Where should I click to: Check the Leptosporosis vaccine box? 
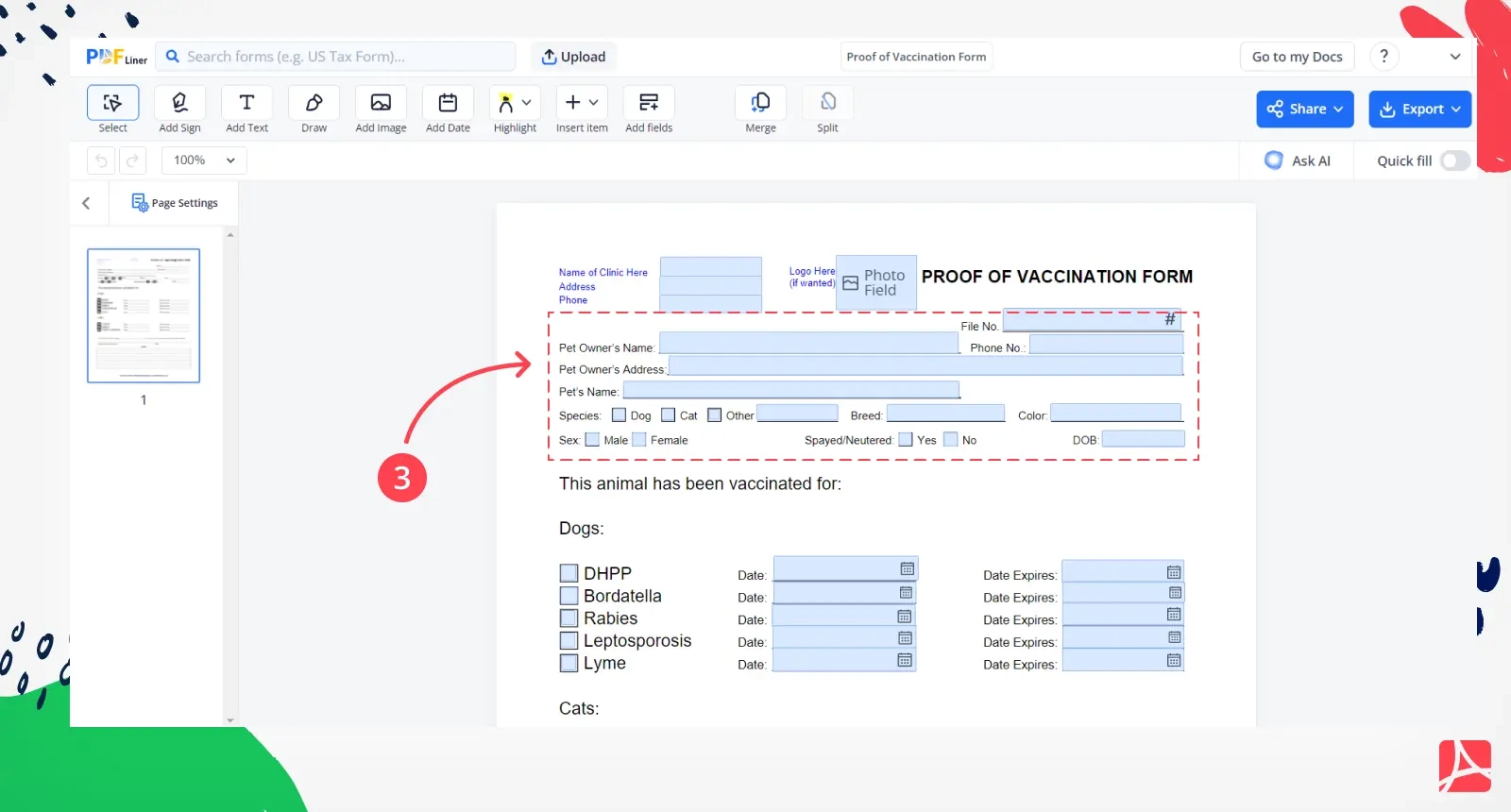coord(569,640)
